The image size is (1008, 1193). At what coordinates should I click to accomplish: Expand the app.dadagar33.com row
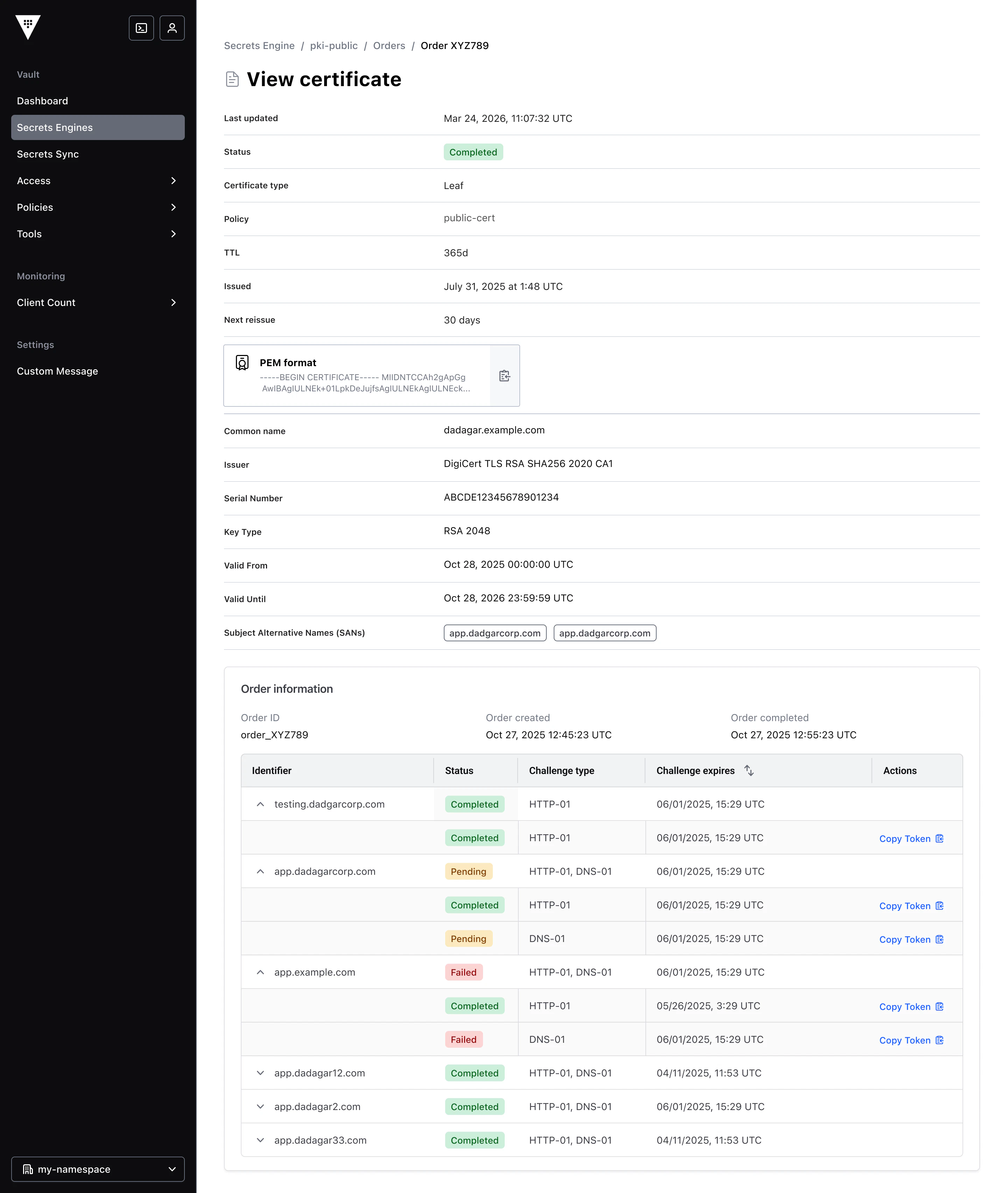[260, 1140]
